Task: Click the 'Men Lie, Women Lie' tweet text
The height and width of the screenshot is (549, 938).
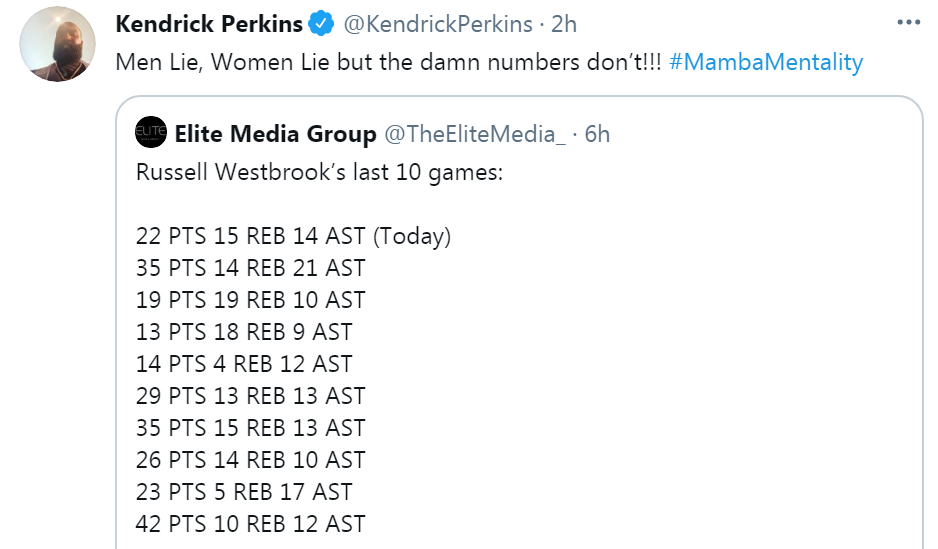Action: (x=388, y=62)
